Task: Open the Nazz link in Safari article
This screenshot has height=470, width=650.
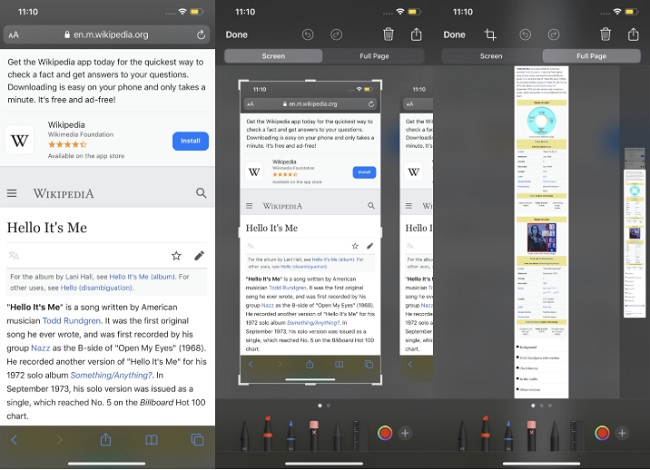Action: 40,348
